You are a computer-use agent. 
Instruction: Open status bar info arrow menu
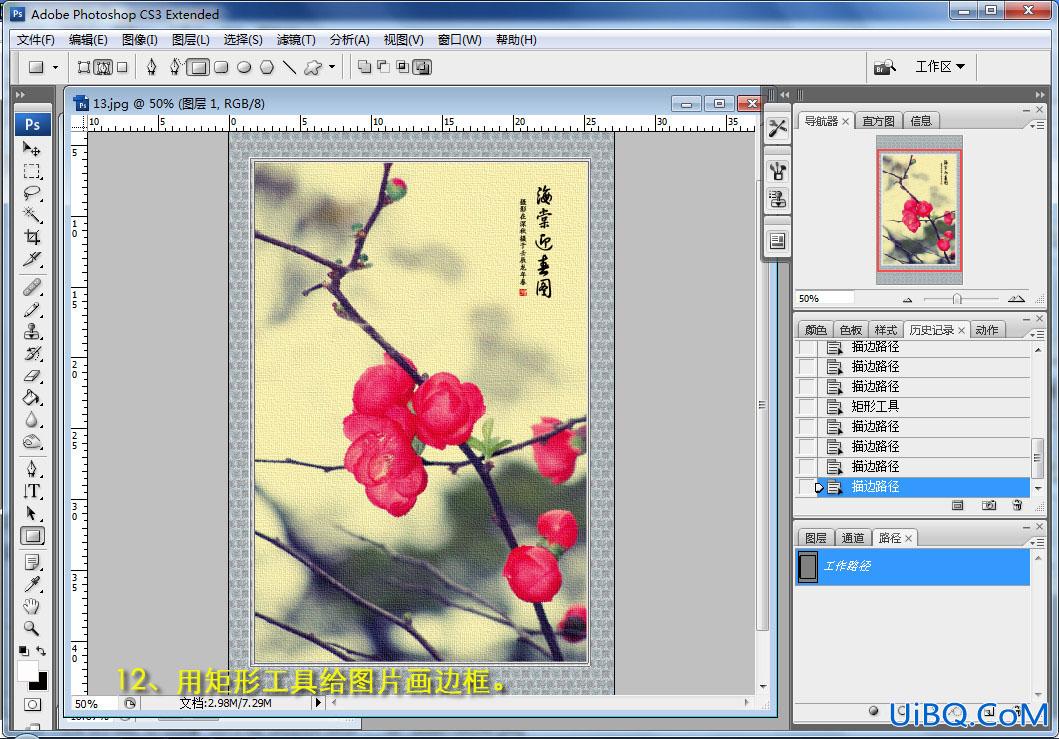[318, 703]
